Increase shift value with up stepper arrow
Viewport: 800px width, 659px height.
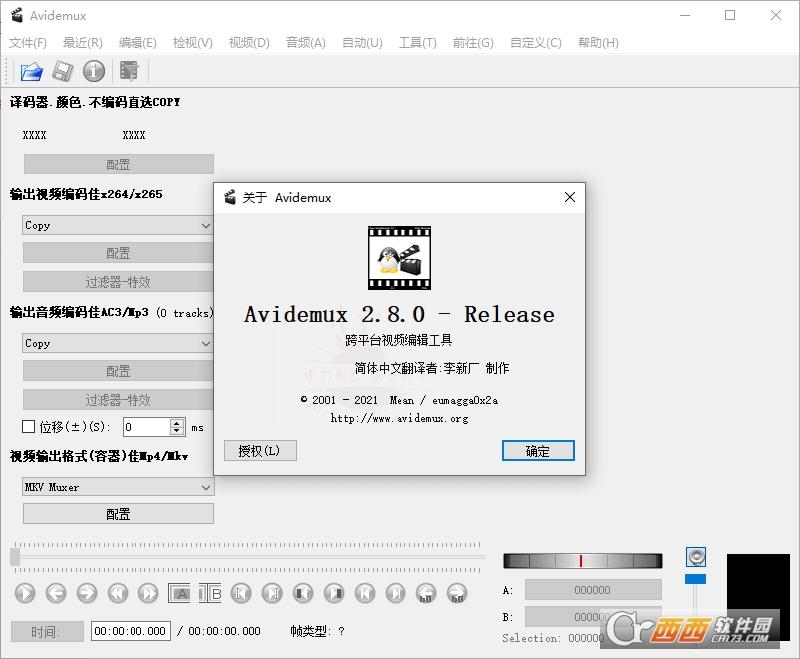click(177, 422)
